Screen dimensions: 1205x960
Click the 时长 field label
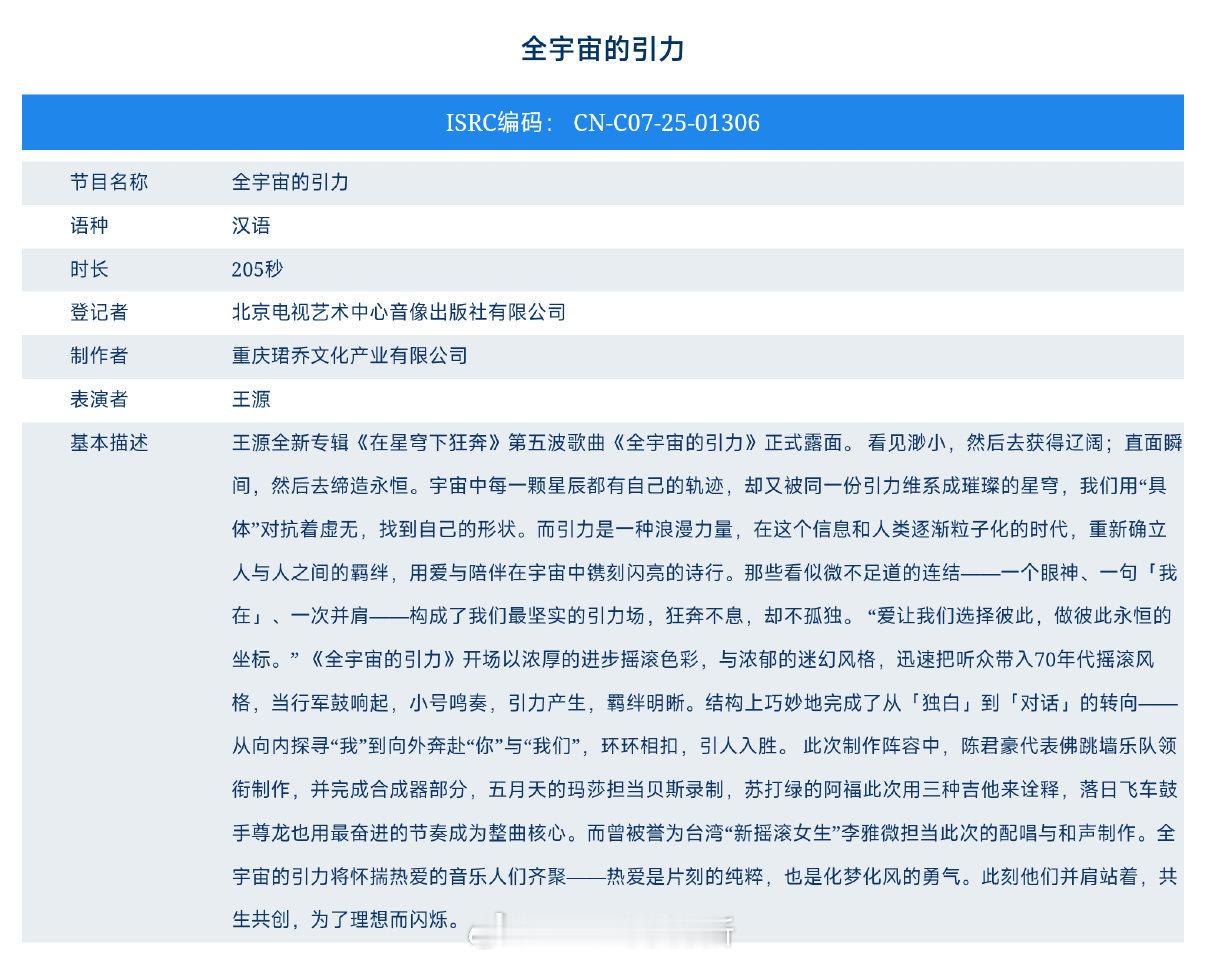pyautogui.click(x=89, y=269)
